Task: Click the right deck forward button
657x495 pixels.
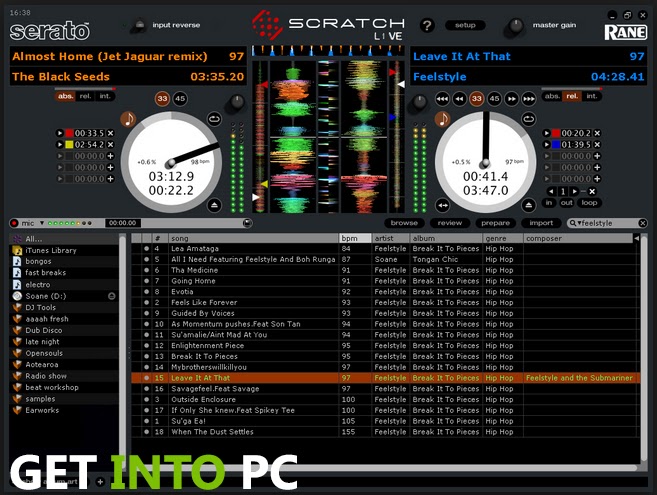Action: [x=512, y=99]
